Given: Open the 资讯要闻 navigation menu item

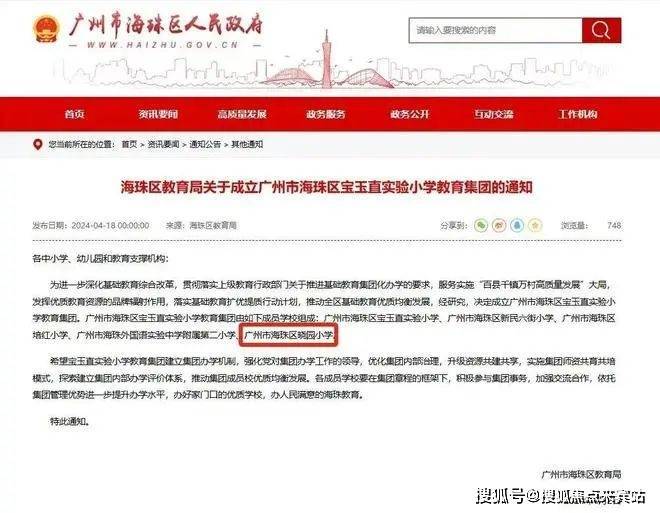Looking at the screenshot, I should click(x=158, y=114).
